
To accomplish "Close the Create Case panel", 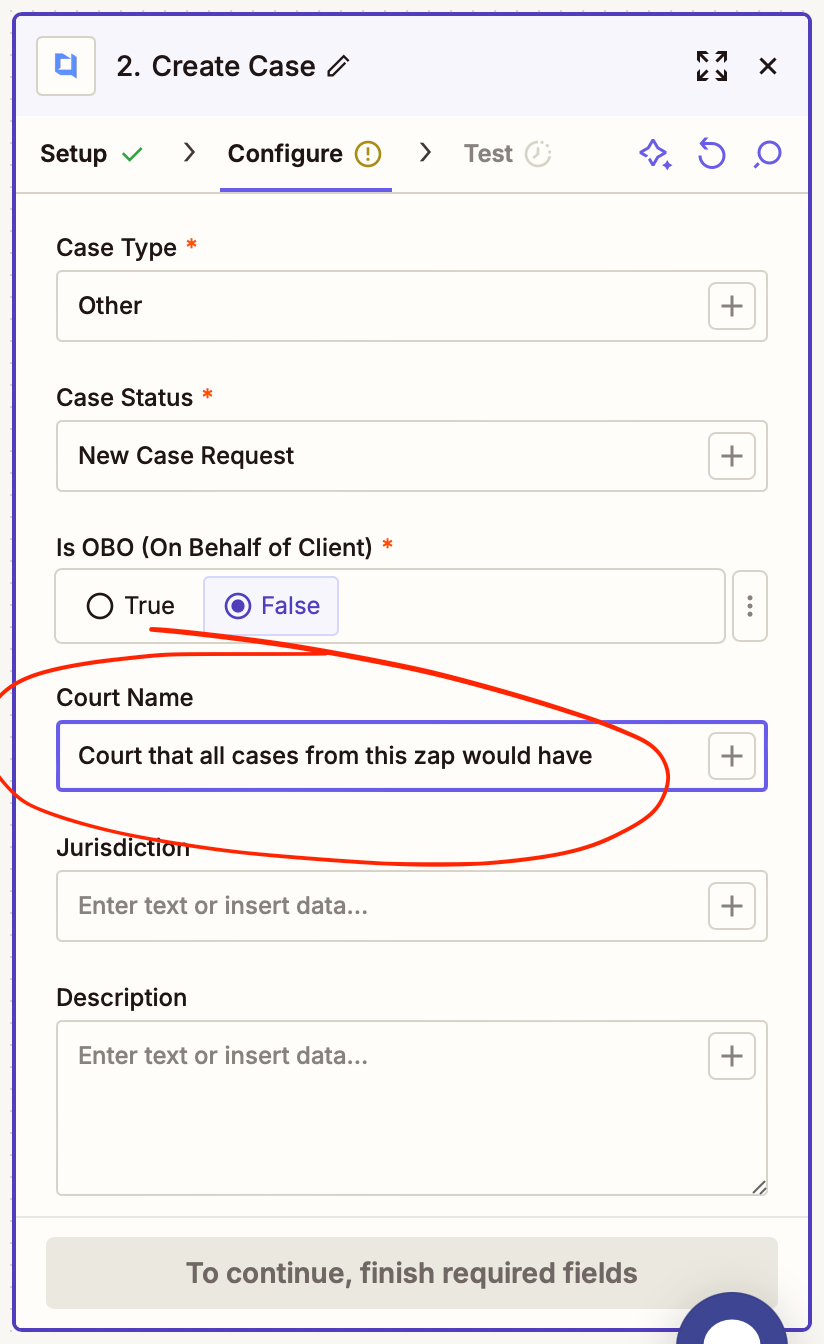I will tap(768, 67).
